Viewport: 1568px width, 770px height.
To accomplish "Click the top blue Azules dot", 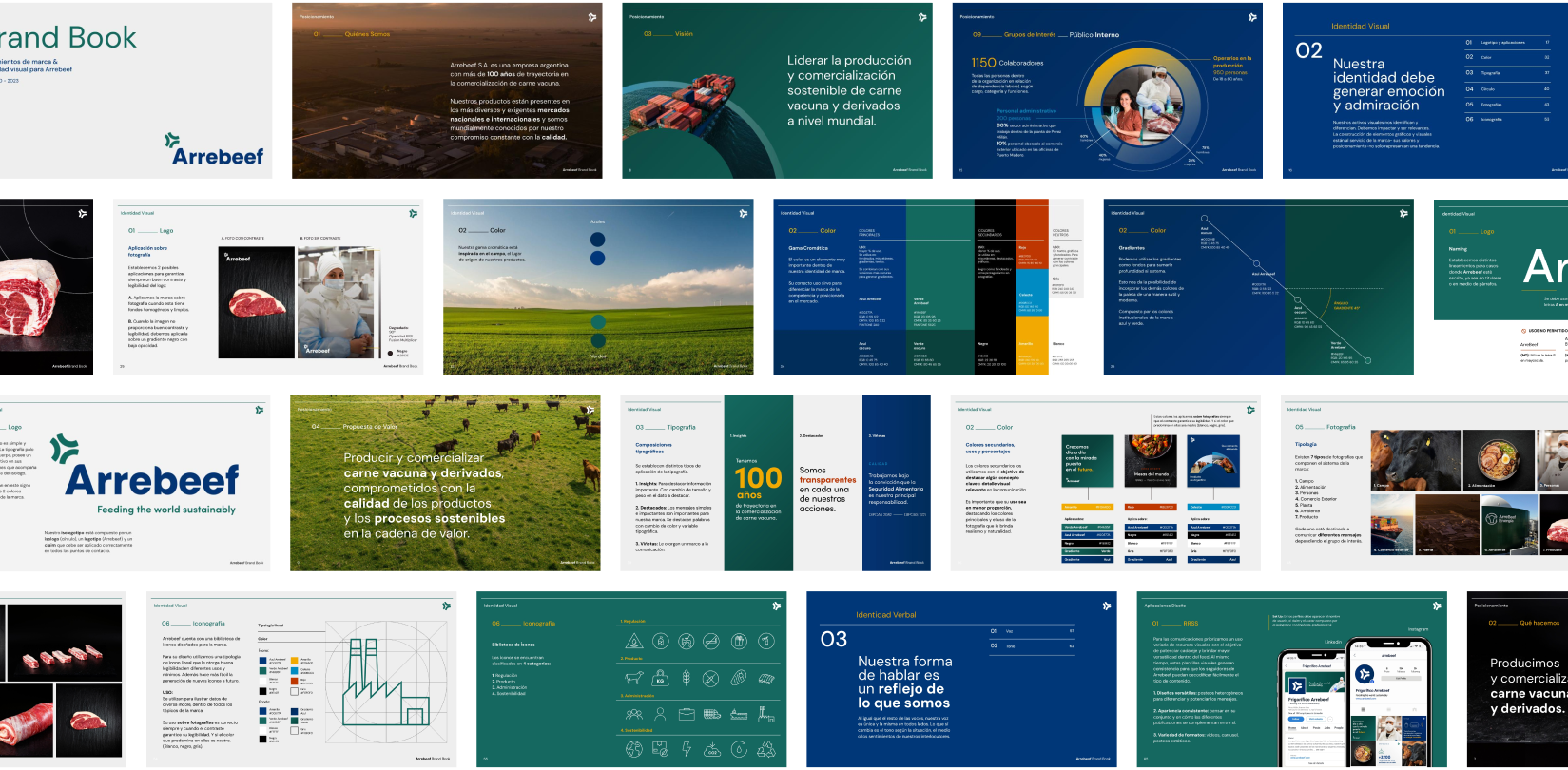I will coord(597,240).
